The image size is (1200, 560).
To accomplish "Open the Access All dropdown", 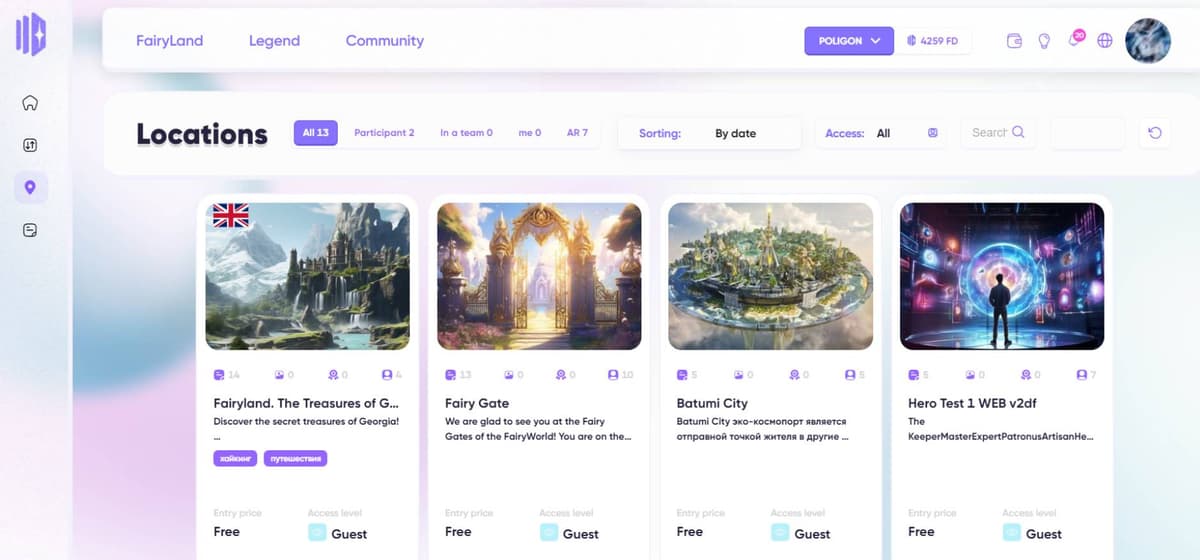I will [882, 133].
